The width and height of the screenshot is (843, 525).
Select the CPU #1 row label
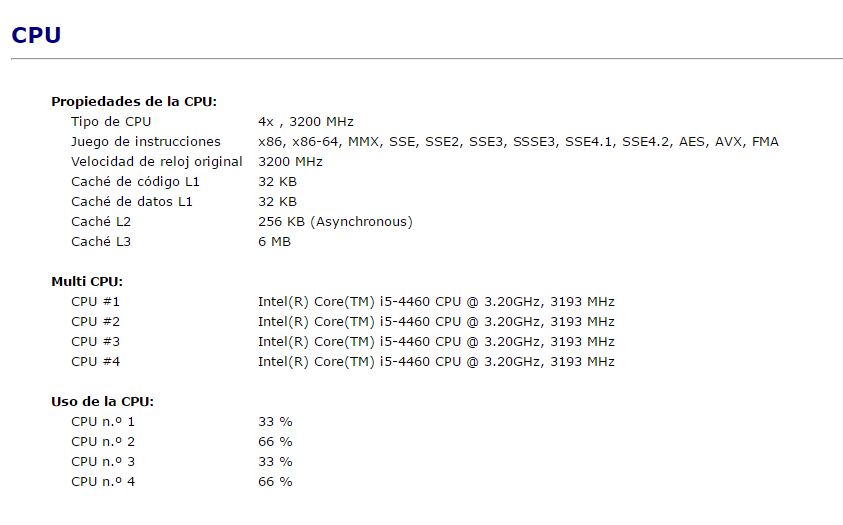point(95,302)
